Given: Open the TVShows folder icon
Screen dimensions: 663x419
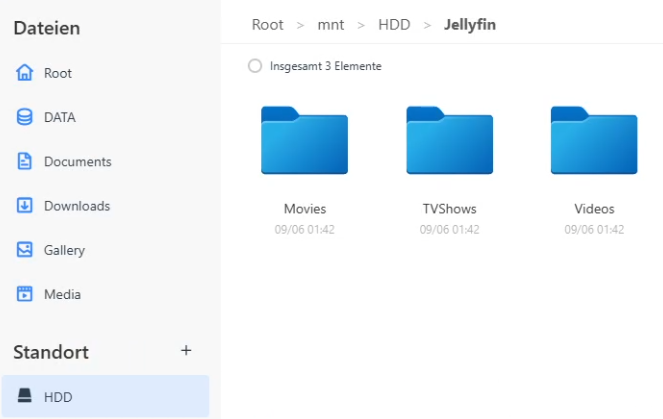Looking at the screenshot, I should point(449,140).
